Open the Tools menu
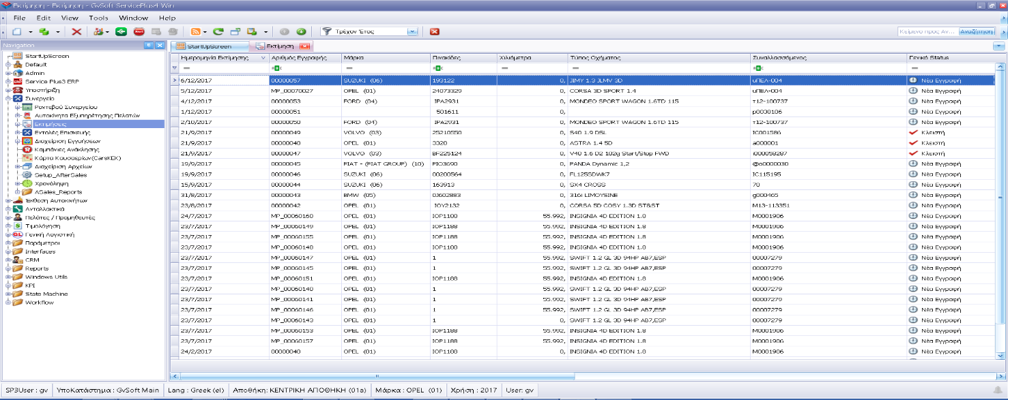 (97, 18)
